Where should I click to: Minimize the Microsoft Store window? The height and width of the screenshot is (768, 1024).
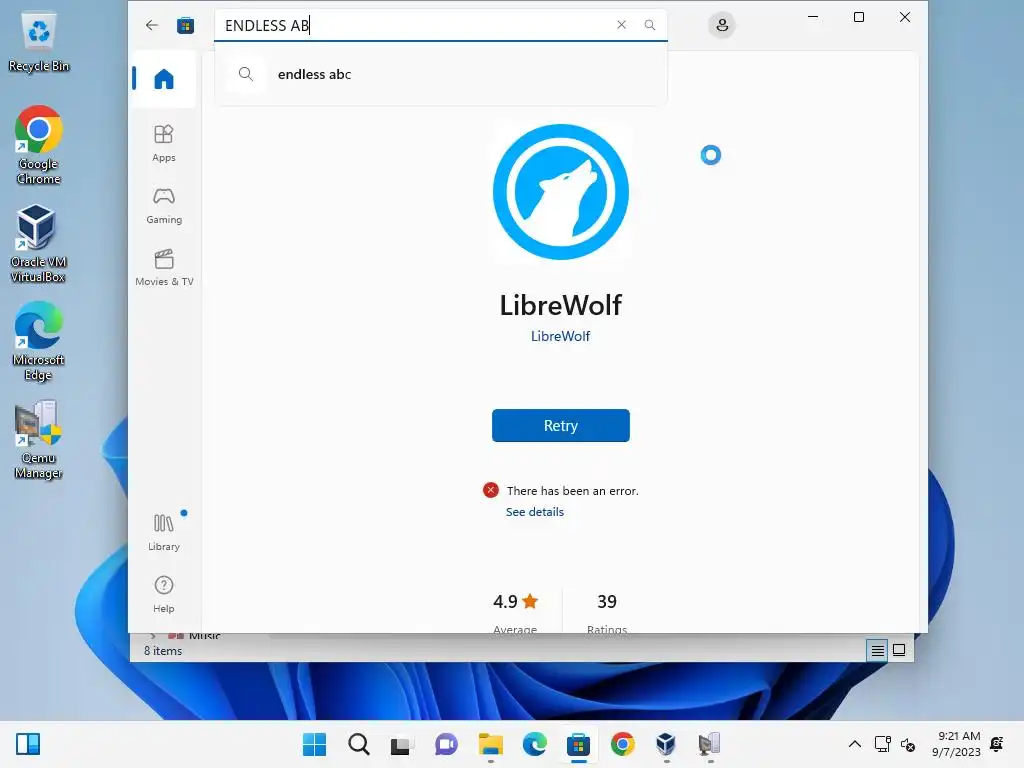click(x=813, y=17)
